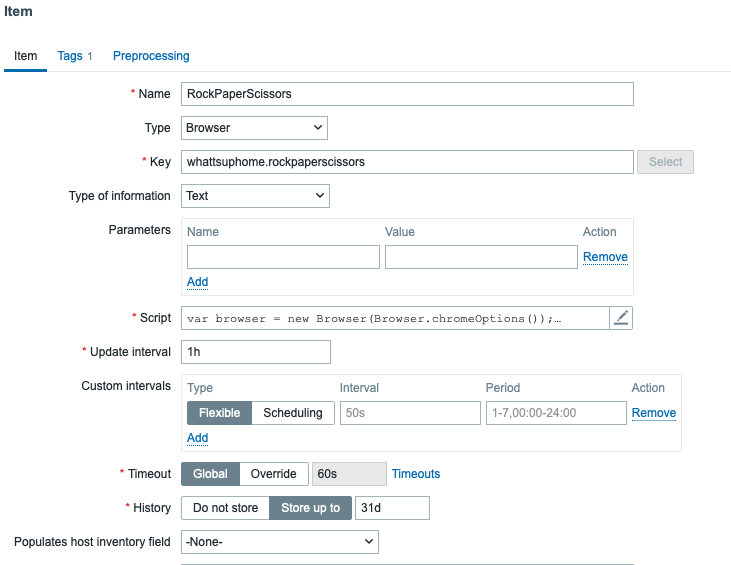Focus the Update interval field
This screenshot has height=565, width=731.
pyautogui.click(x=255, y=352)
